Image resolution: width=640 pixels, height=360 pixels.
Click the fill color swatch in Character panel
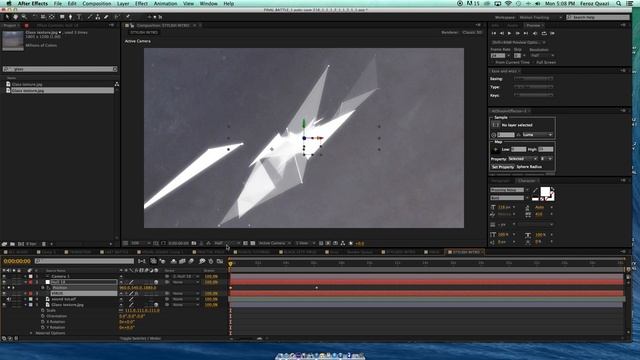[x=545, y=191]
